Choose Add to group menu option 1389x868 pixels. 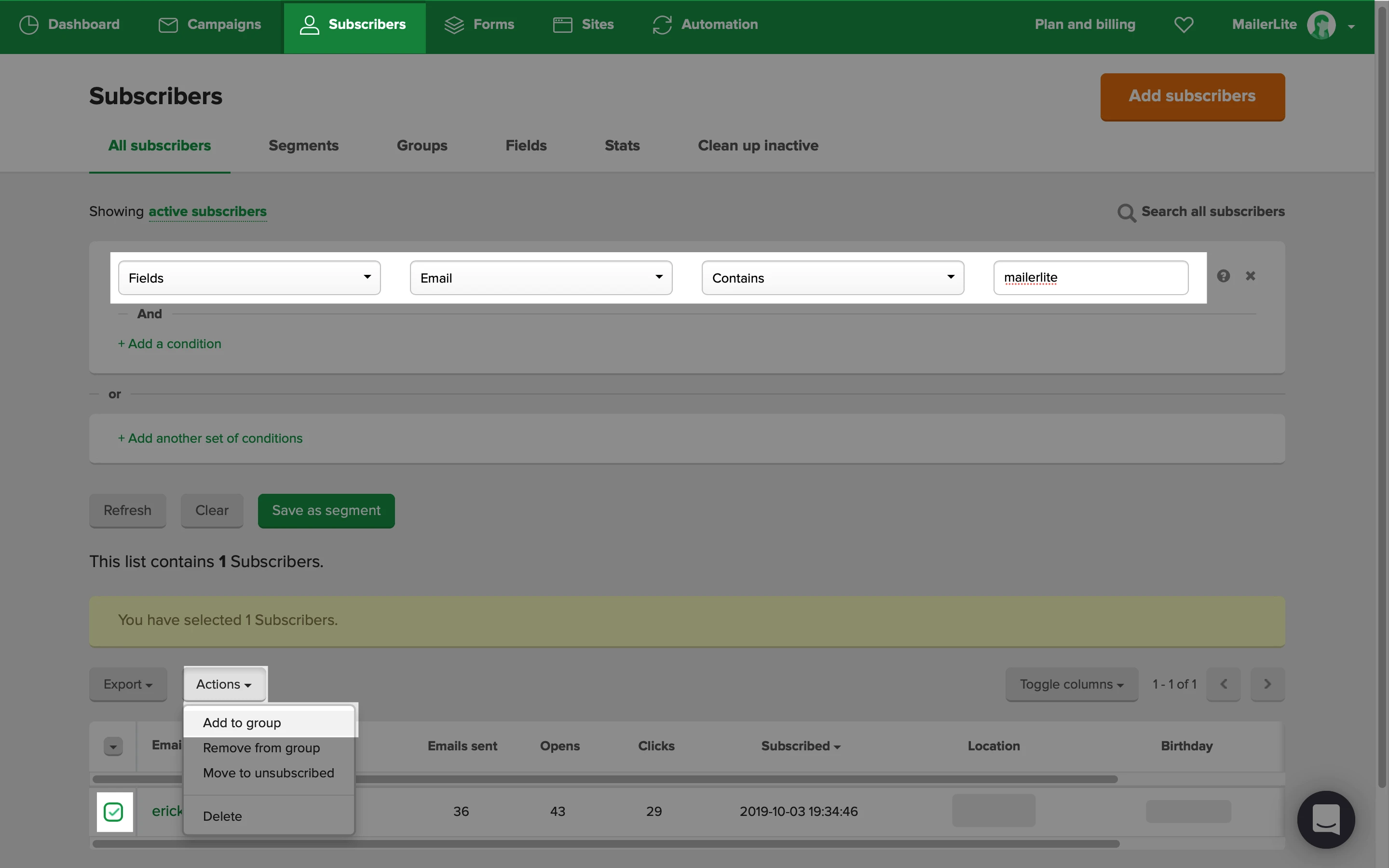[242, 723]
